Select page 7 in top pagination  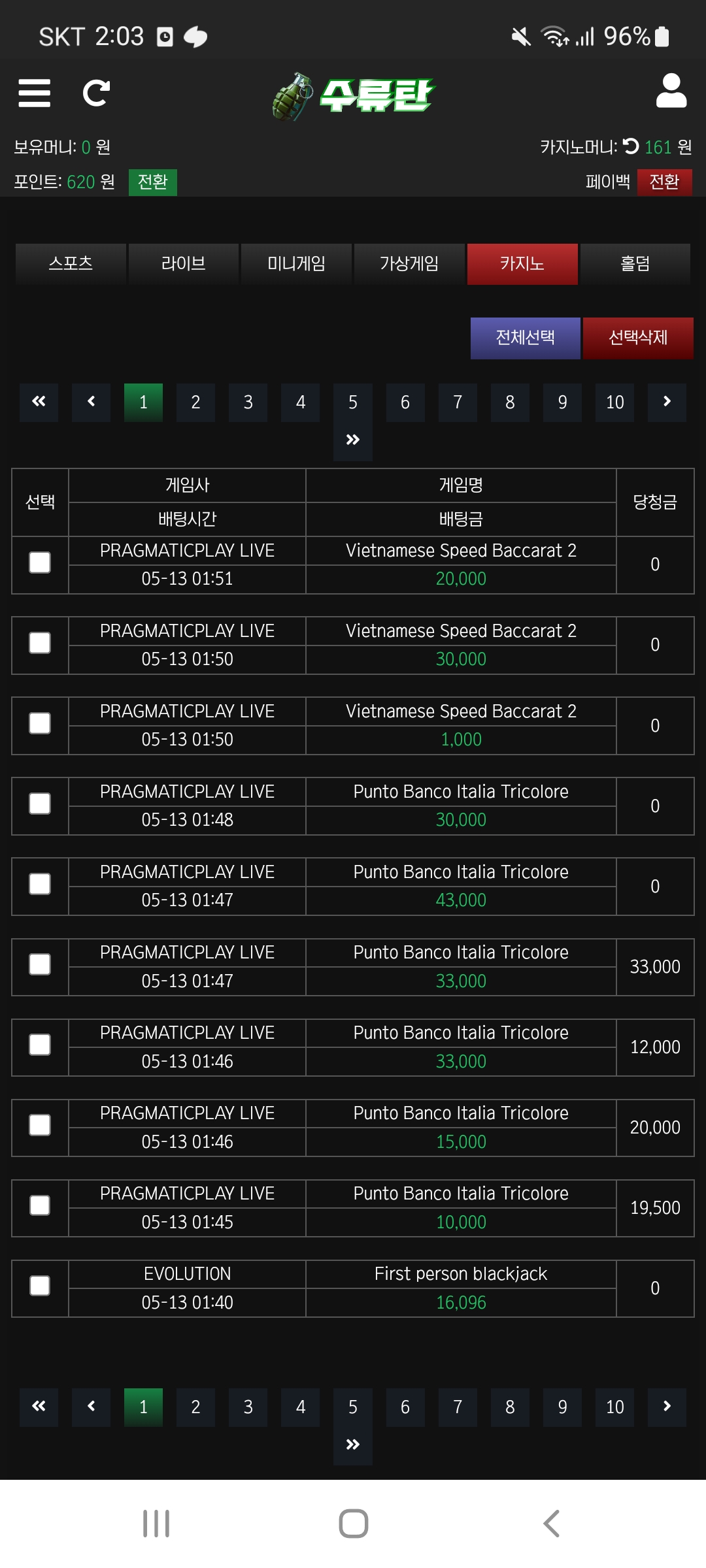pyautogui.click(x=458, y=402)
